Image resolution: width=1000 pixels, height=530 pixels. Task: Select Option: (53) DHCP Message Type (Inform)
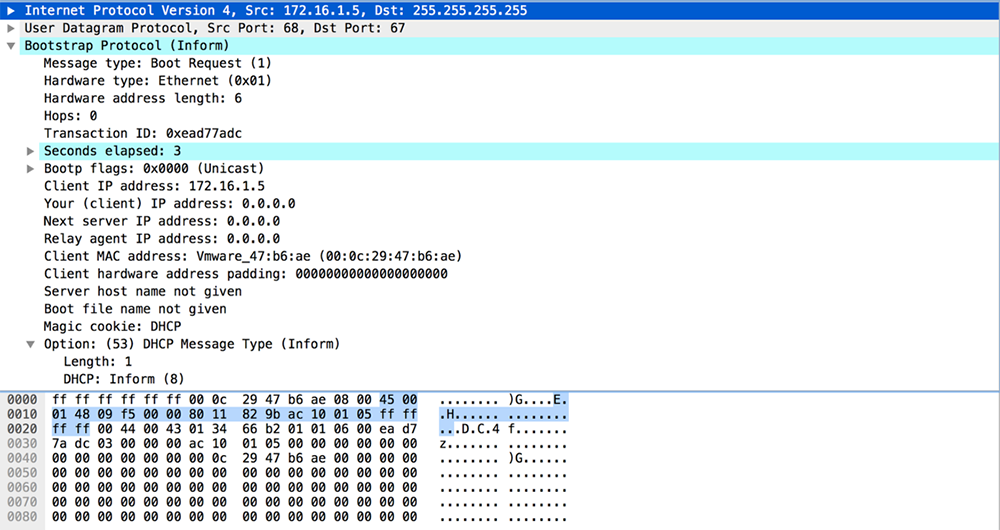click(x=192, y=344)
